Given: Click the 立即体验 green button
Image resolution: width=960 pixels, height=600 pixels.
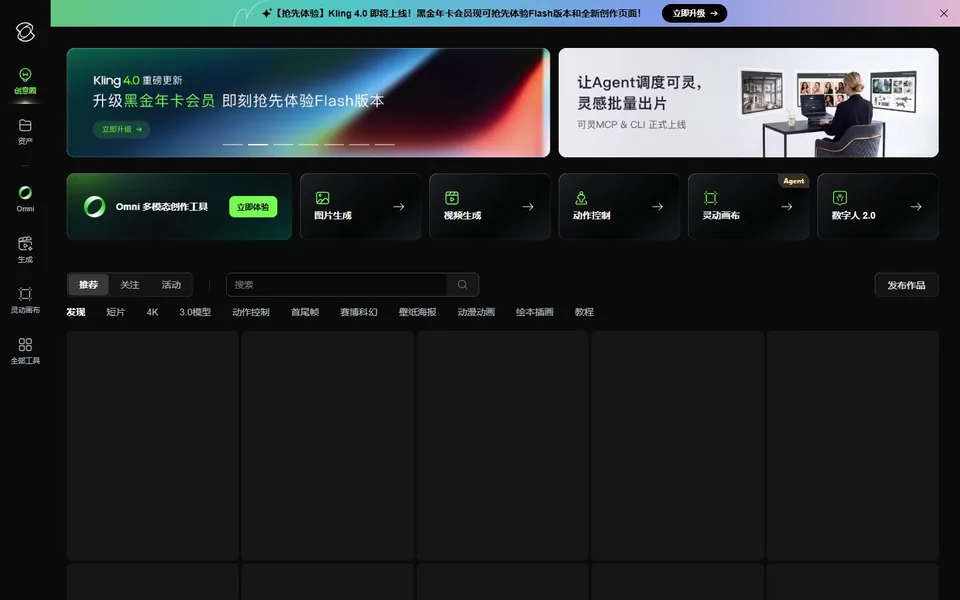Looking at the screenshot, I should tap(253, 207).
